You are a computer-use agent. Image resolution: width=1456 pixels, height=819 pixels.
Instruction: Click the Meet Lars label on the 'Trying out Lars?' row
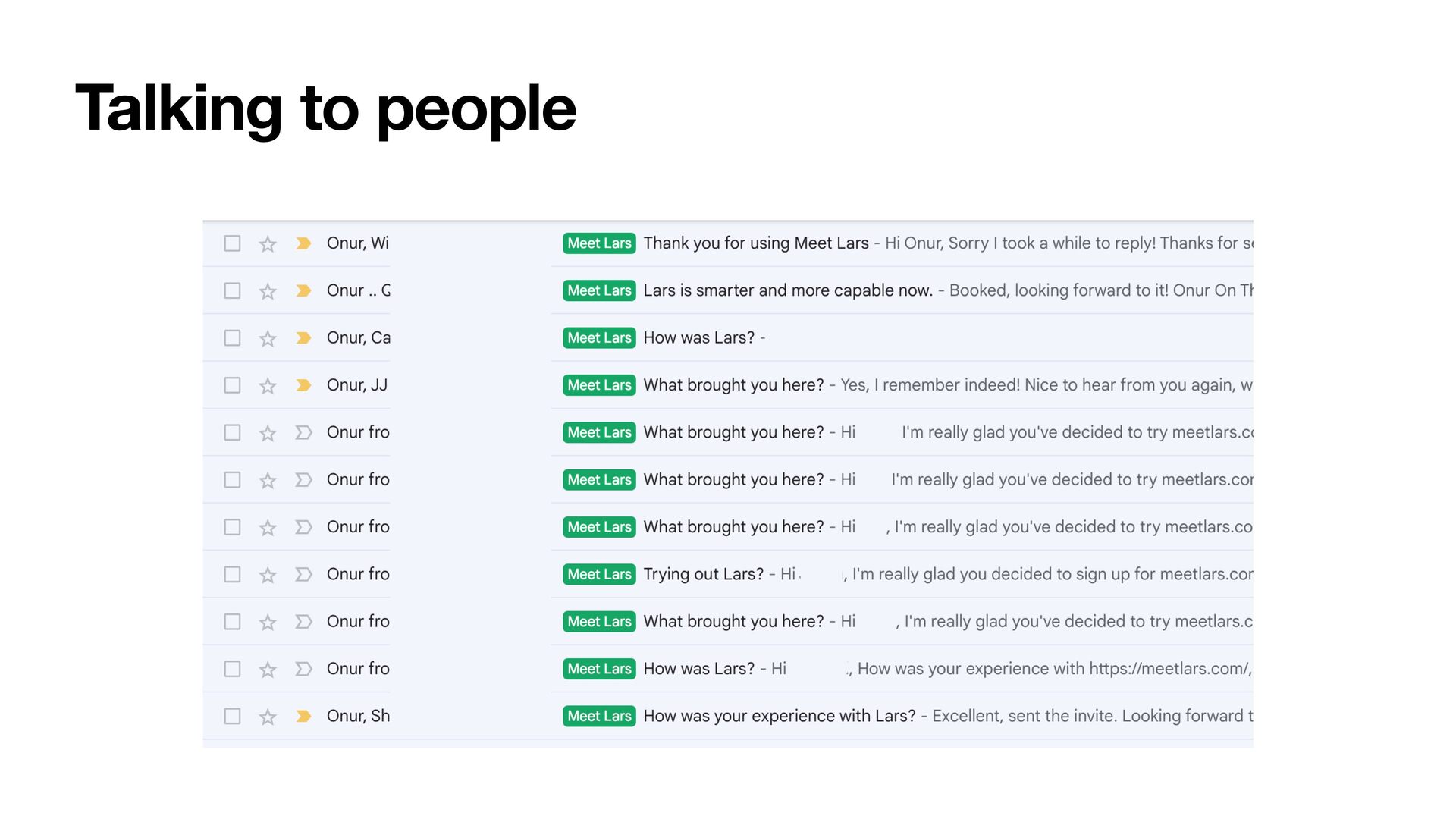tap(599, 574)
